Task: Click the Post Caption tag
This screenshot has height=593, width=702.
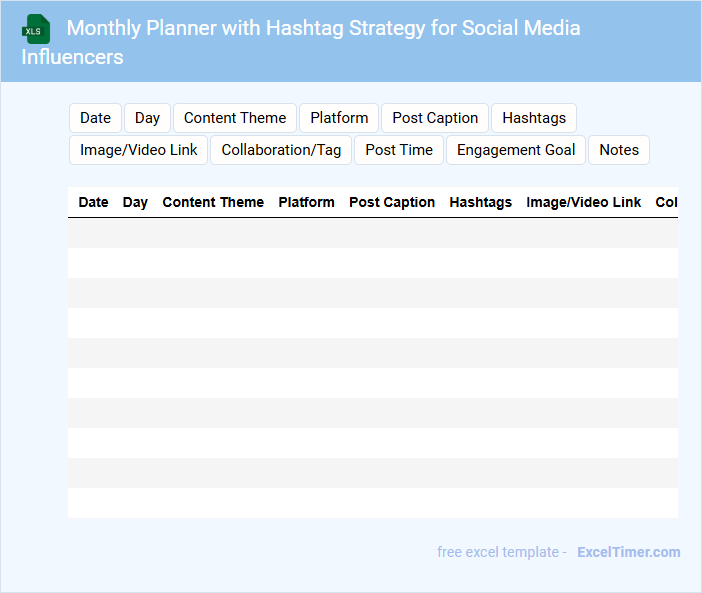Action: click(x=435, y=118)
